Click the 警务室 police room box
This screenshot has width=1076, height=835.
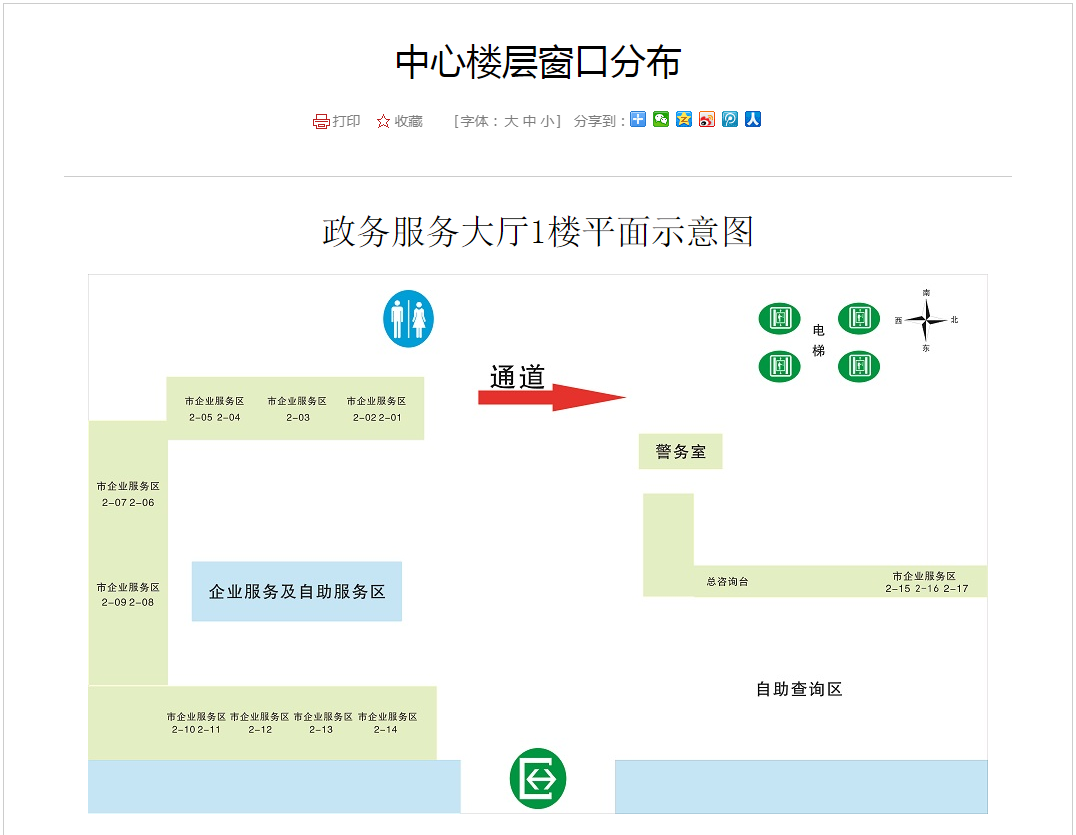click(x=681, y=451)
